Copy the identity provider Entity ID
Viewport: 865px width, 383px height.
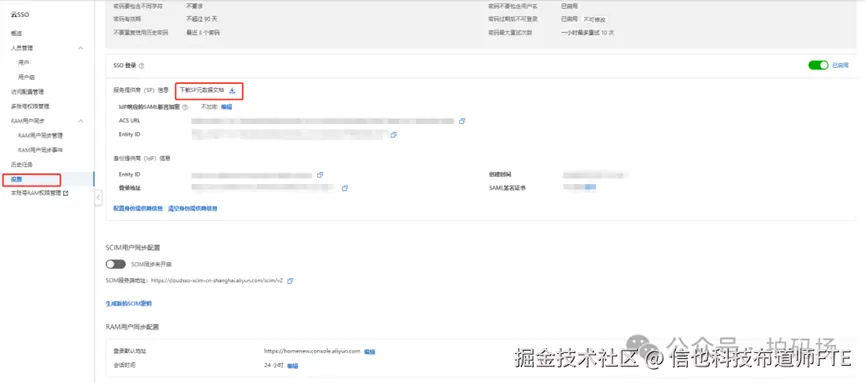pos(320,175)
